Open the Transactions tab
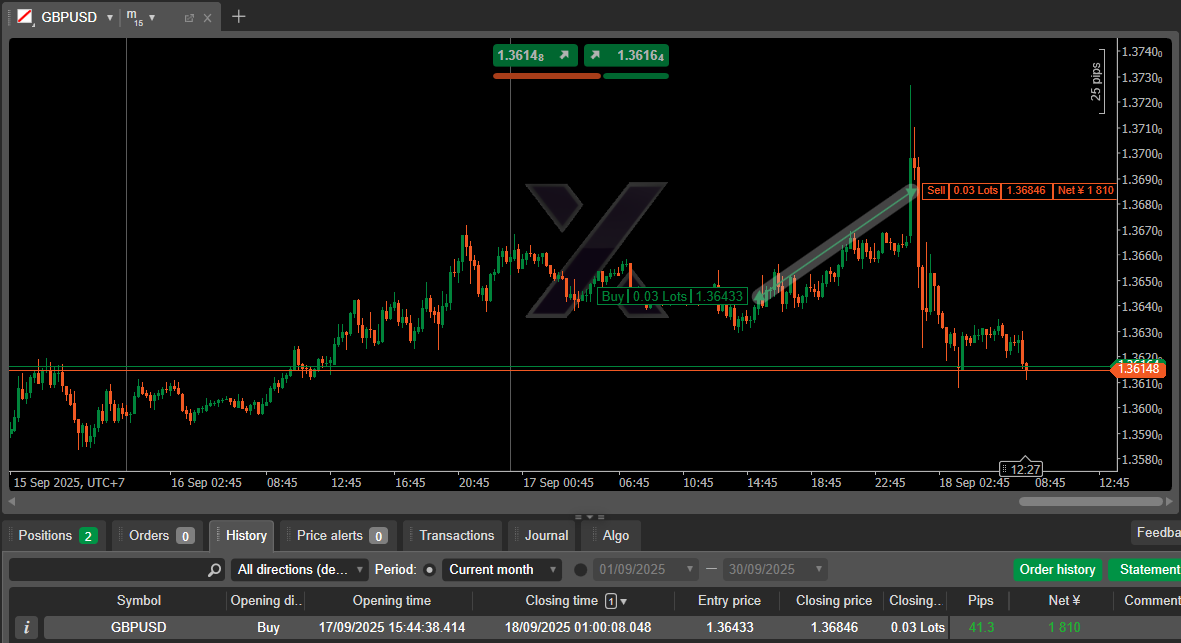Screen dimensions: 1181x643 pos(456,535)
